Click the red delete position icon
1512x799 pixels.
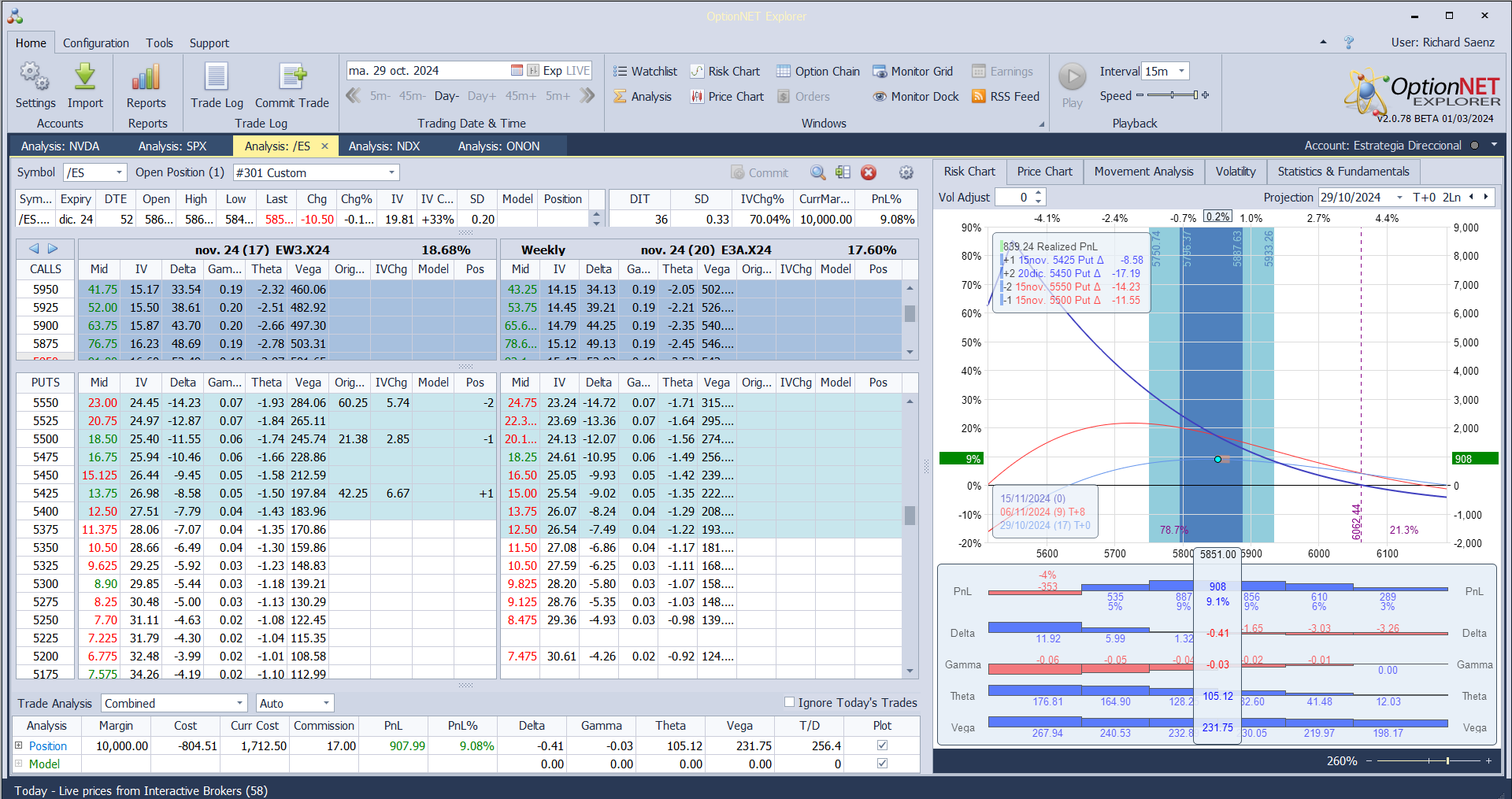[x=869, y=172]
